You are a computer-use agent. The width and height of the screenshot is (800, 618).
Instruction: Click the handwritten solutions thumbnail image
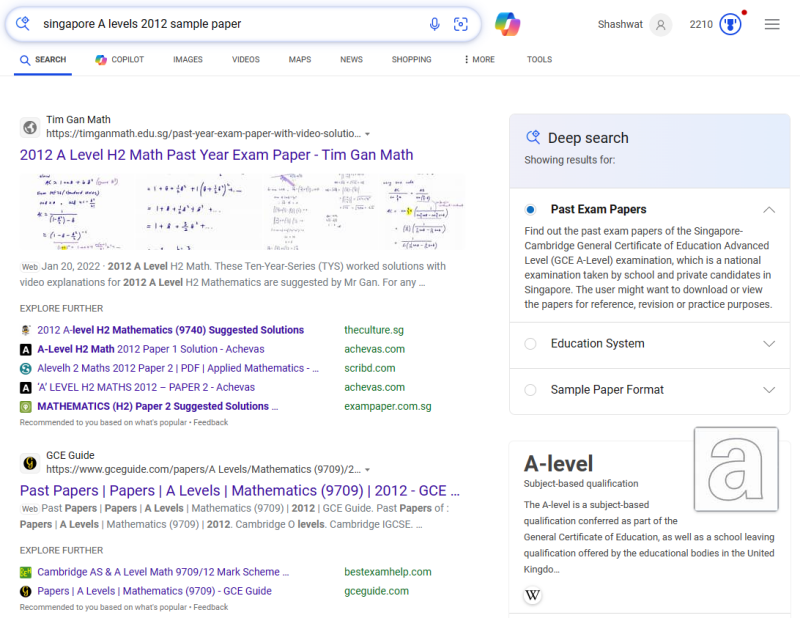(x=242, y=211)
